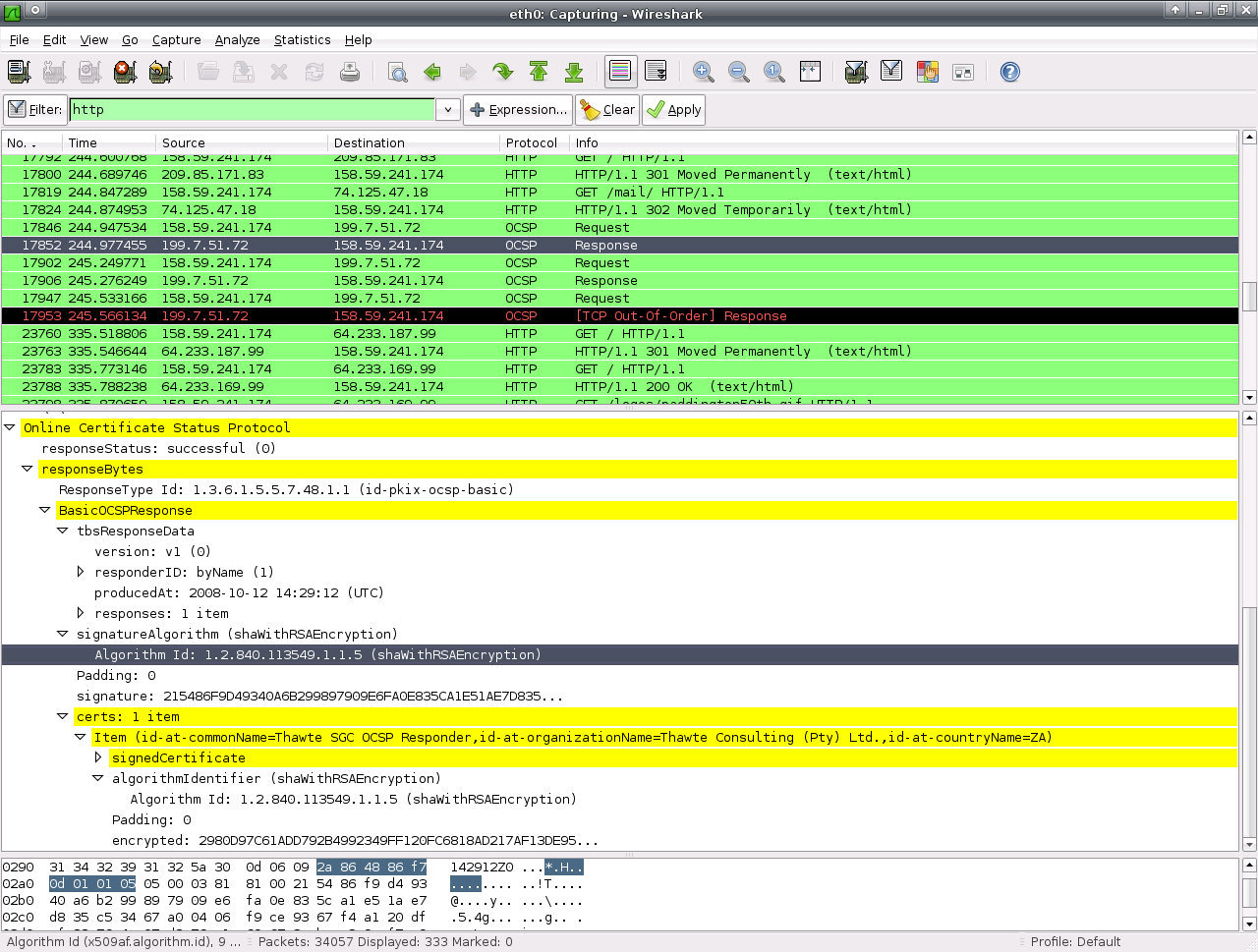Open the Help menu
Image resolution: width=1258 pixels, height=952 pixels.
point(359,40)
